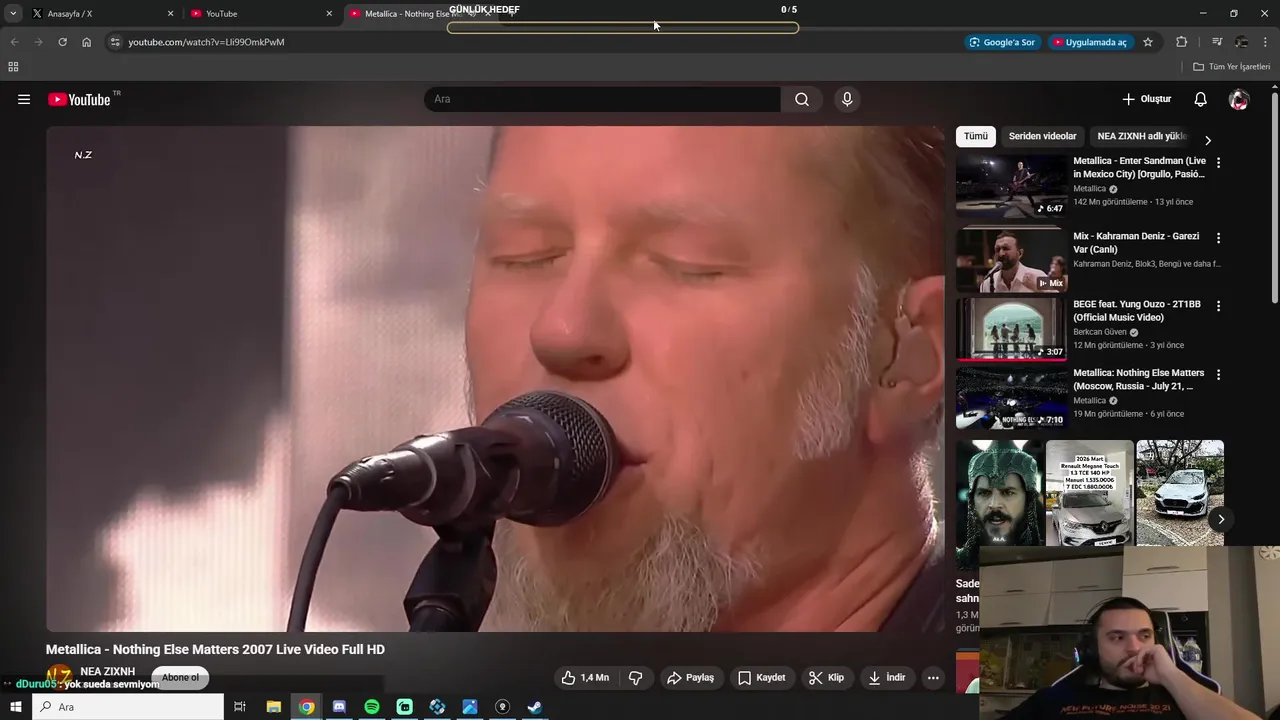
Task: Open the Chrome three-dot menu
Action: [x=1266, y=42]
